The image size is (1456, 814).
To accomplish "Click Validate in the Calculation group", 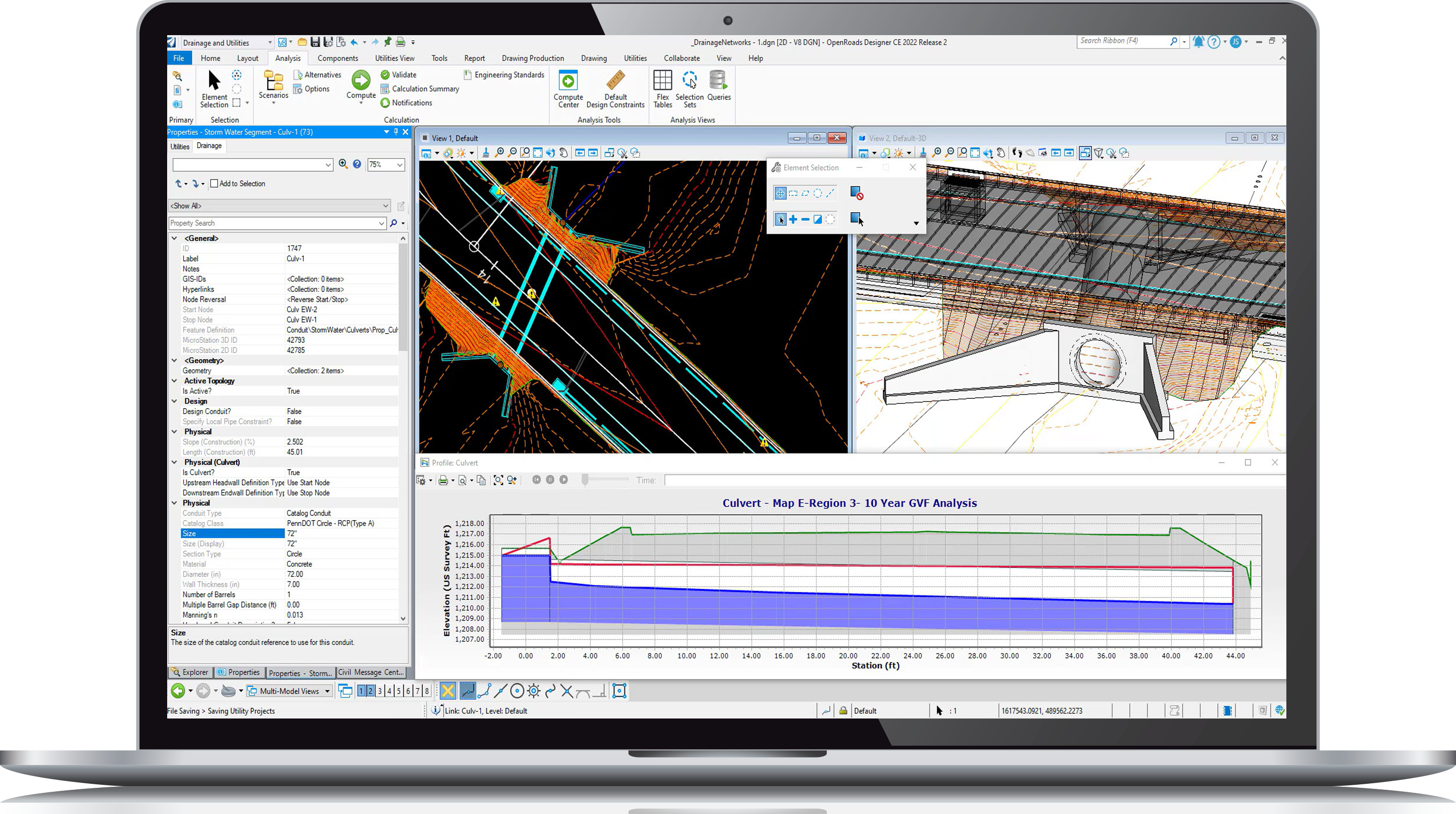I will pos(397,74).
